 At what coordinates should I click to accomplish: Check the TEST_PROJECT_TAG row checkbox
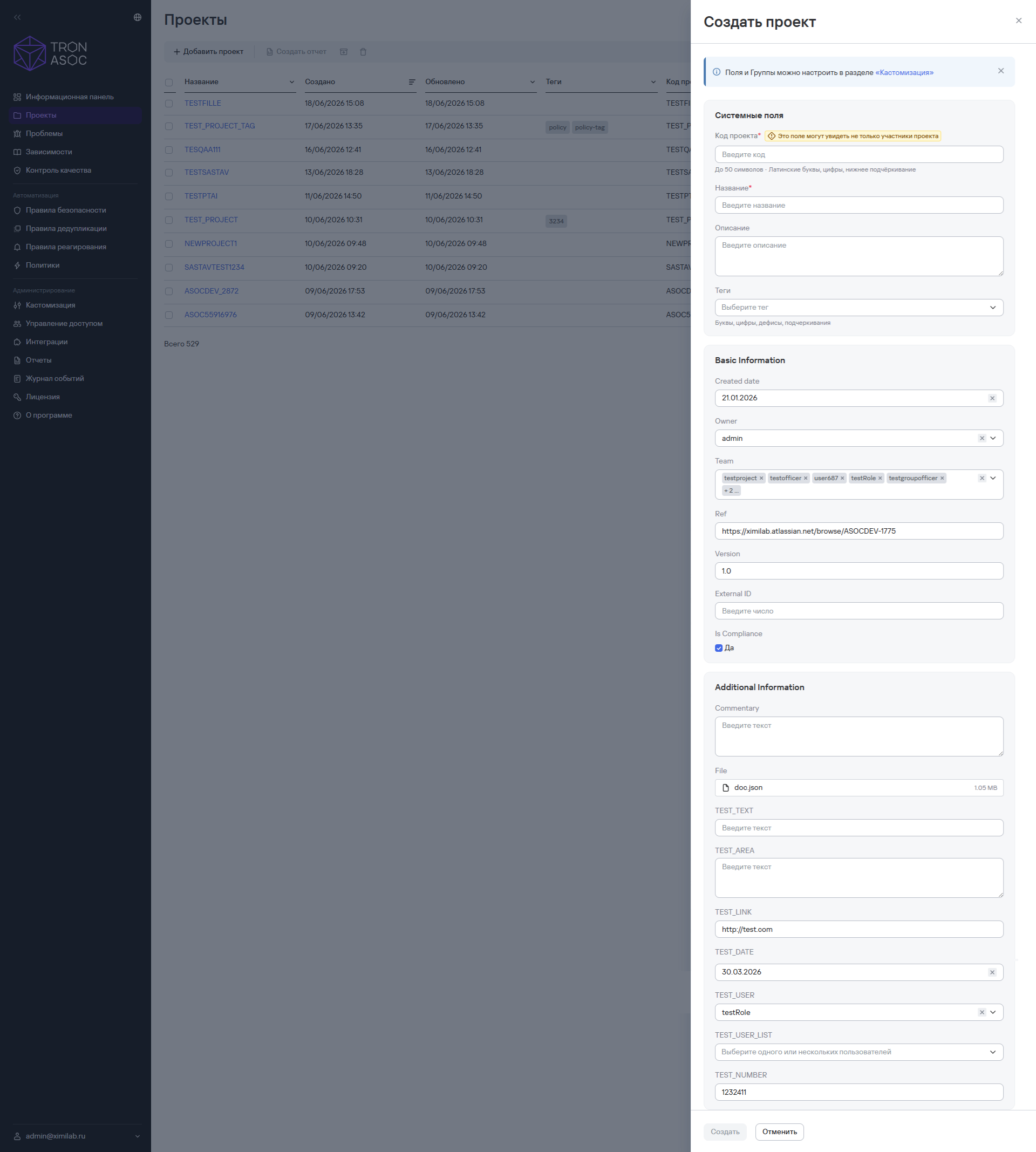pos(168,126)
